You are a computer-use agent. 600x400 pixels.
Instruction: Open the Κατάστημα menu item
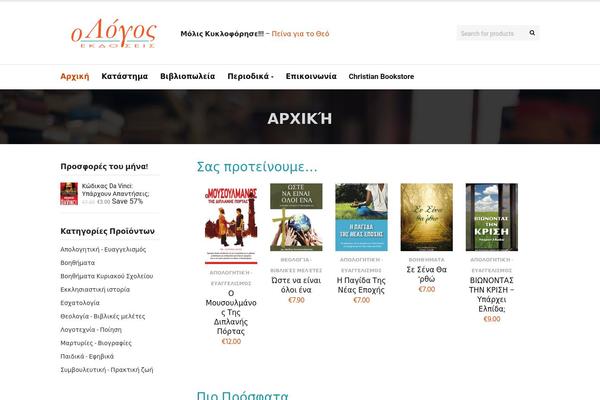tap(124, 76)
